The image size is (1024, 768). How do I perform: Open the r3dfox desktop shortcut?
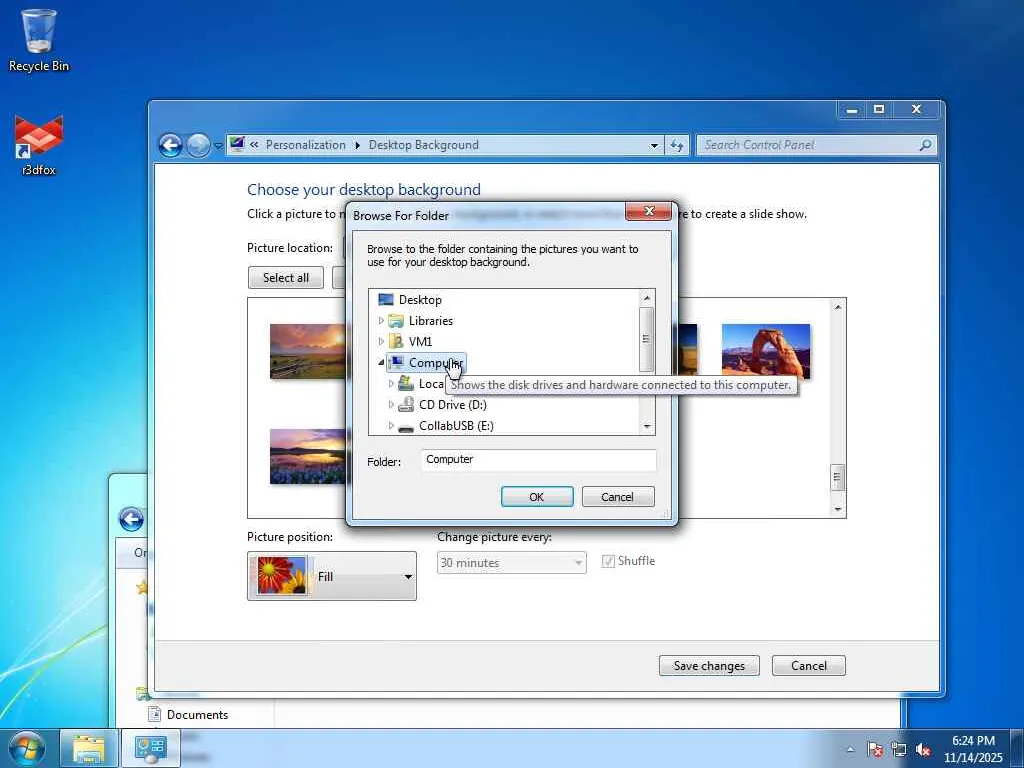[x=39, y=145]
